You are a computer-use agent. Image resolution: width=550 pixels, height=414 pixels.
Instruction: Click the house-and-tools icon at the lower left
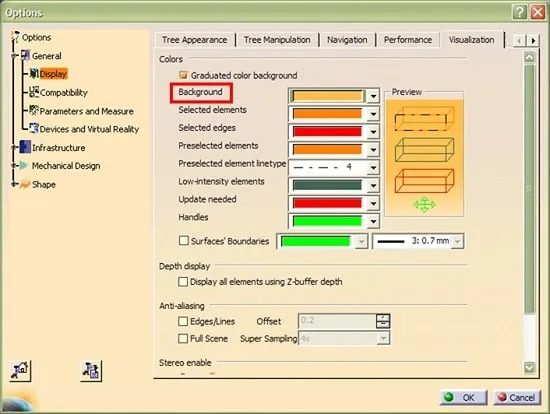point(20,370)
